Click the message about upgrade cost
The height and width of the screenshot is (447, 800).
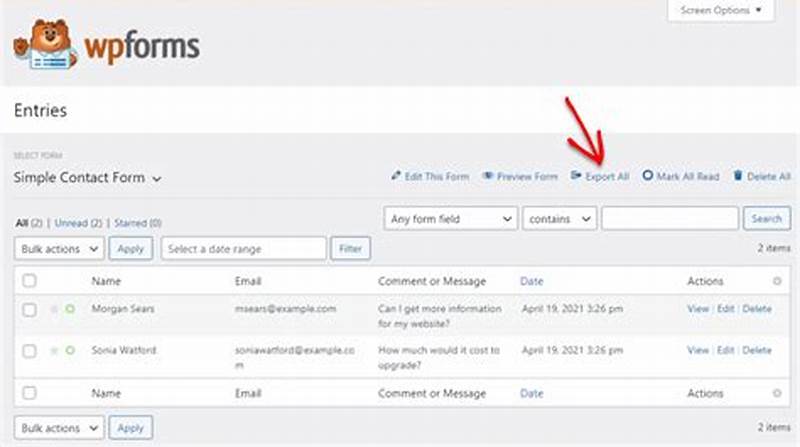pos(439,357)
